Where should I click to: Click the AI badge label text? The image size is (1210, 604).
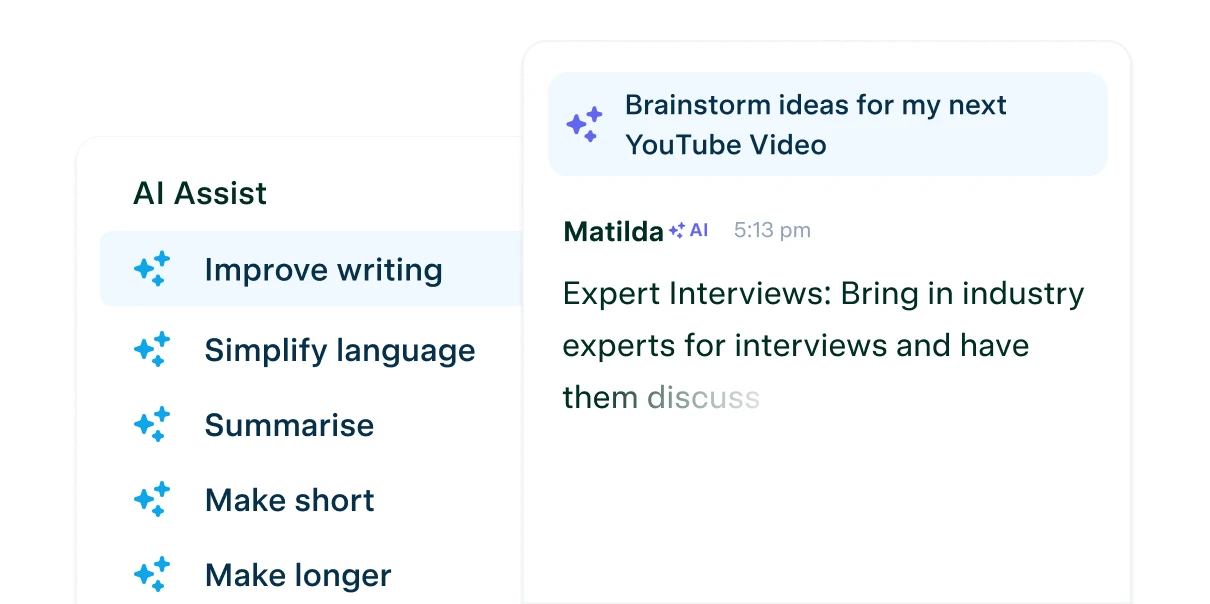pyautogui.click(x=699, y=230)
